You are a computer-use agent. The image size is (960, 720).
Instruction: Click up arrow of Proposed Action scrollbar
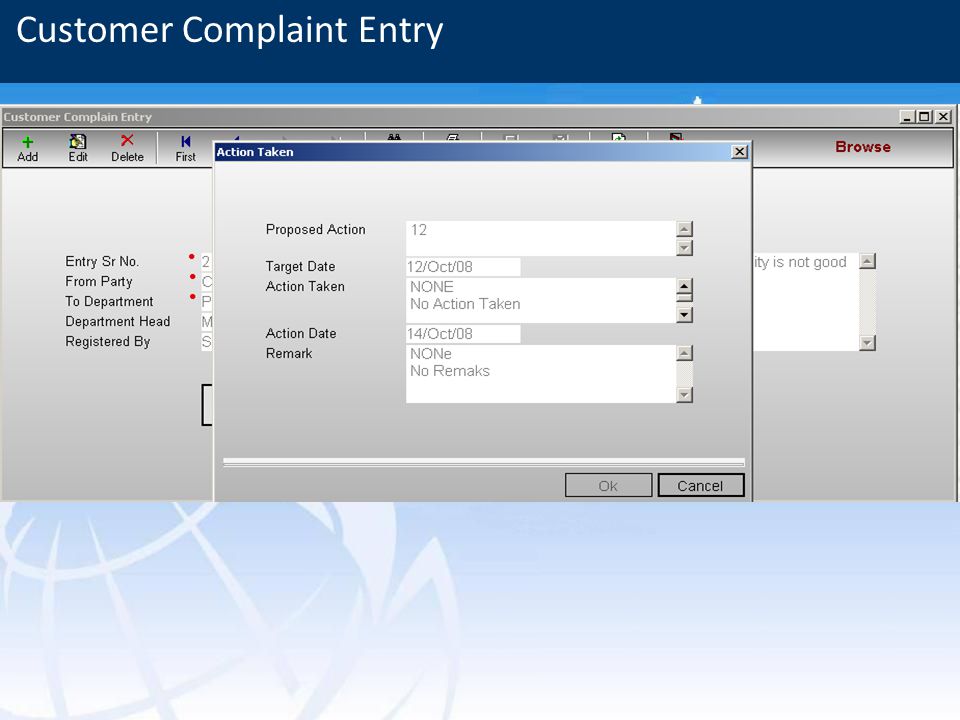point(684,229)
